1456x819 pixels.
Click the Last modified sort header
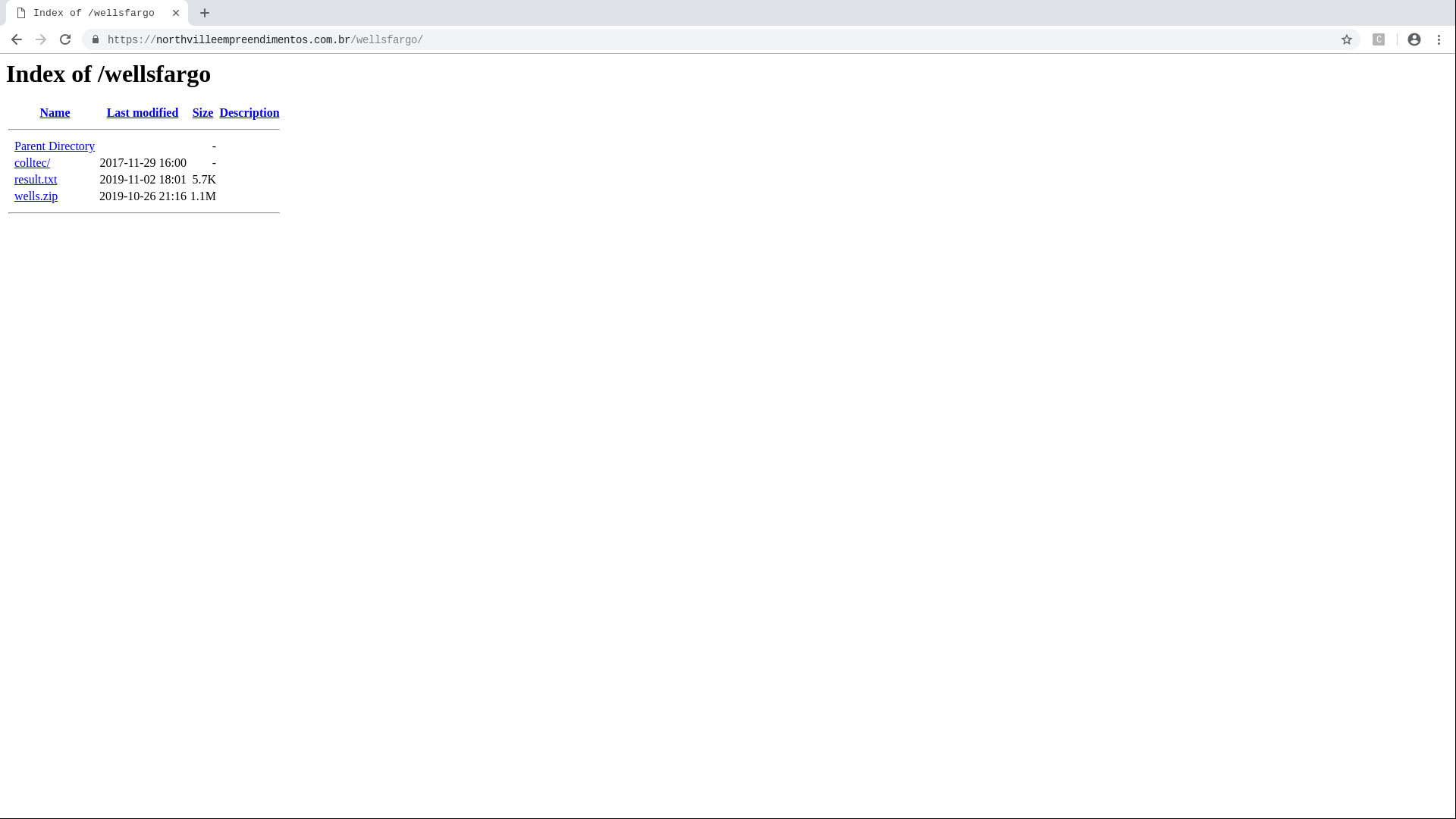[x=142, y=112]
